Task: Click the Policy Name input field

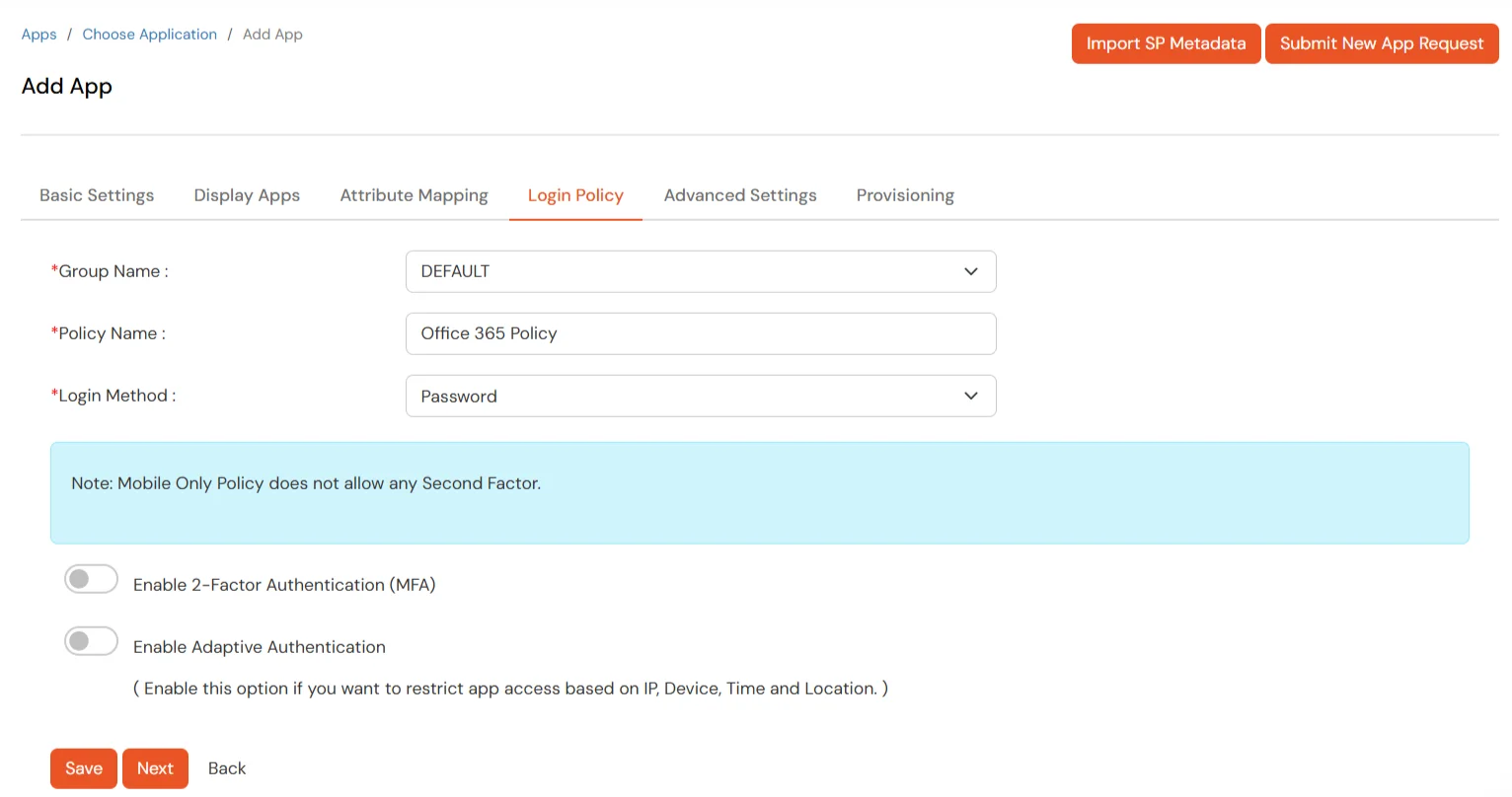Action: coord(701,333)
